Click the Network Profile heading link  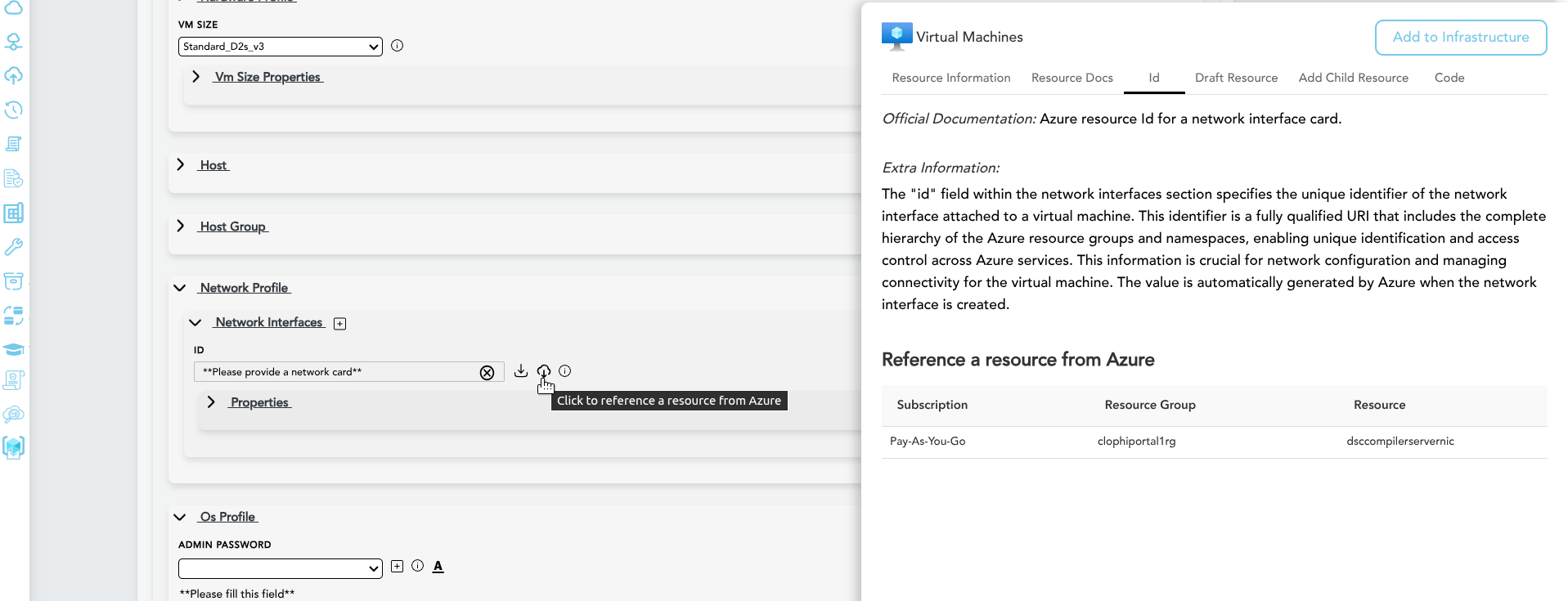[x=245, y=288]
